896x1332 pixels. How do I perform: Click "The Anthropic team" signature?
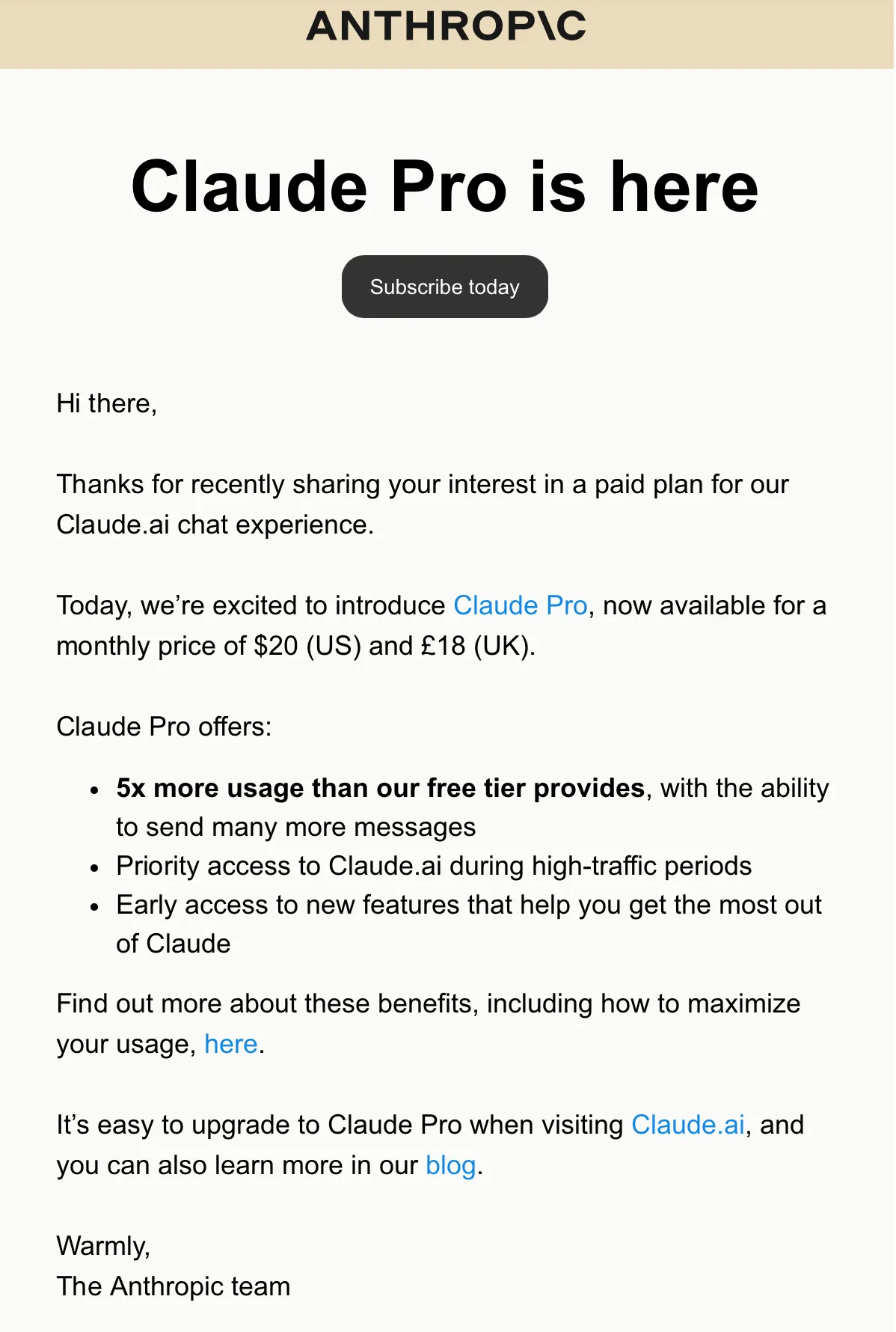[x=173, y=1286]
